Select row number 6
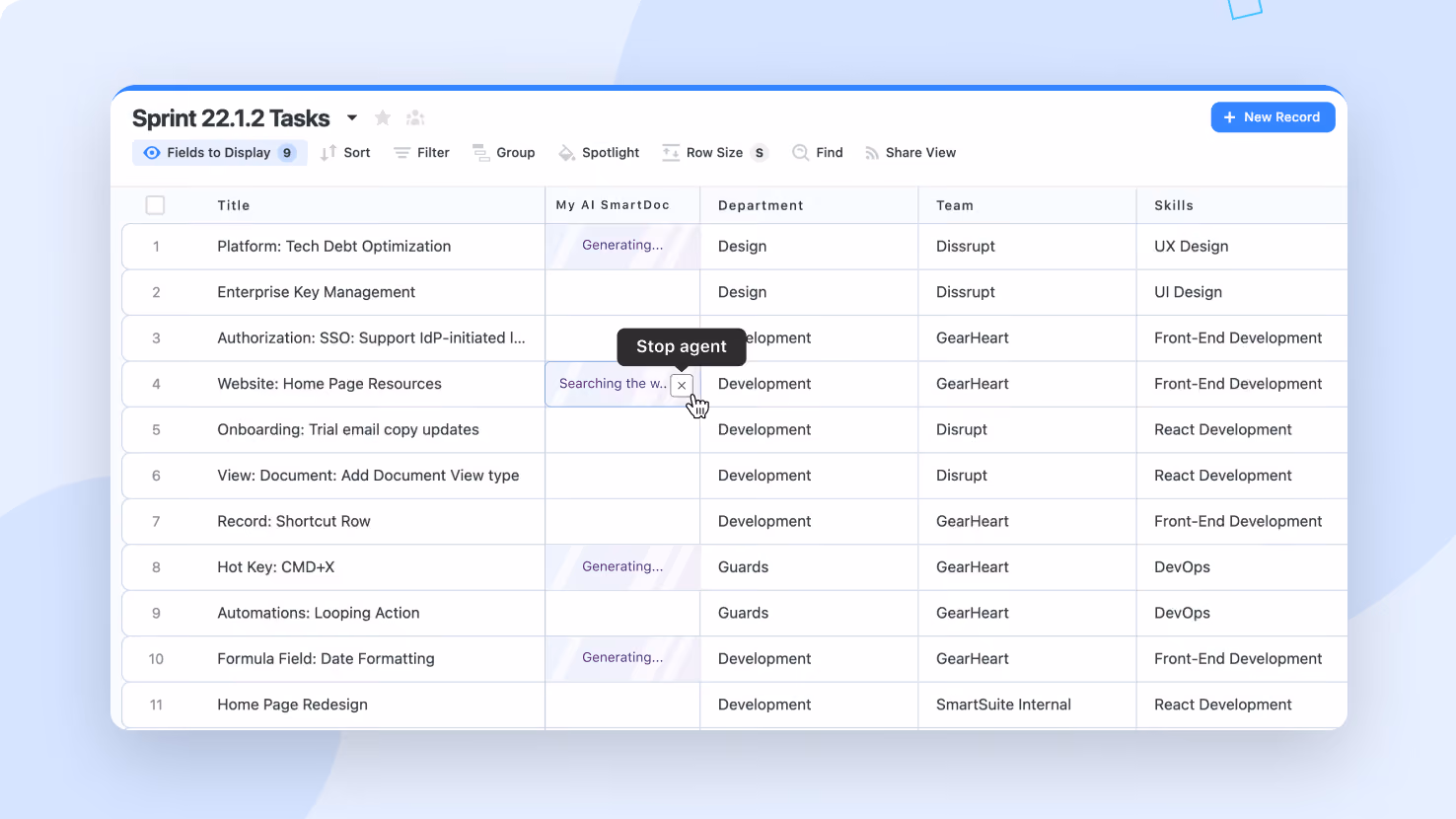1456x819 pixels. pos(156,476)
